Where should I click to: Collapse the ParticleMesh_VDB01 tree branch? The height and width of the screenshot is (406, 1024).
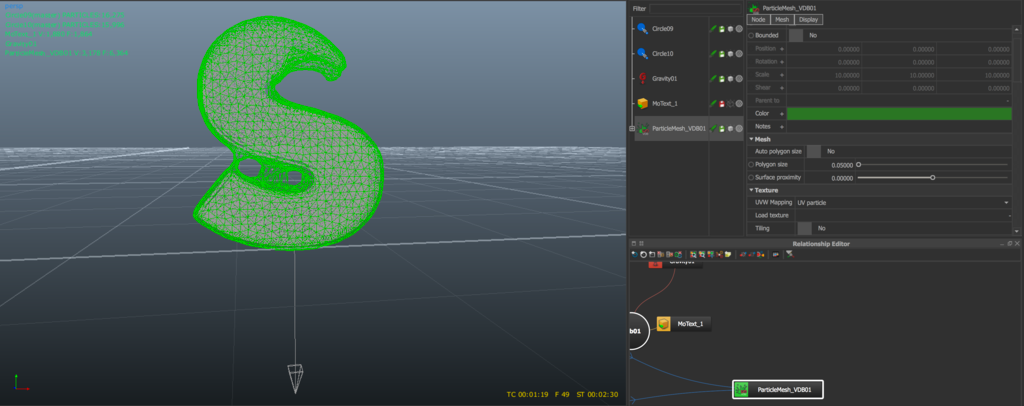coord(632,129)
